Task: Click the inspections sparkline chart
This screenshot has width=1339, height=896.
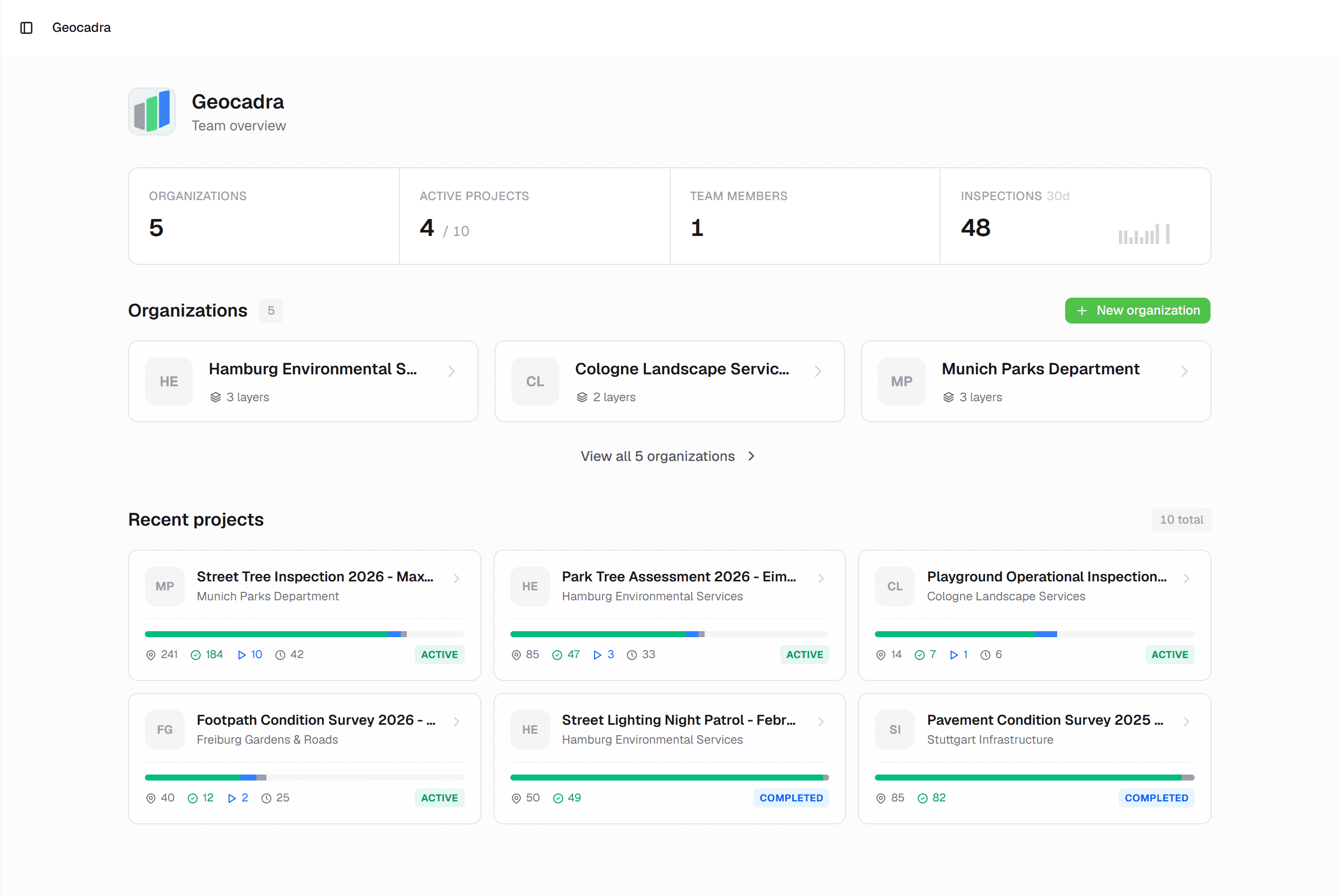Action: click(x=1144, y=234)
